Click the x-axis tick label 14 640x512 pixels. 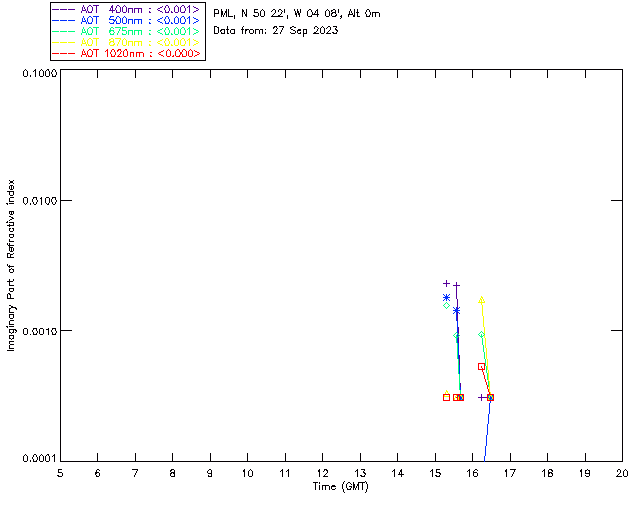398,473
